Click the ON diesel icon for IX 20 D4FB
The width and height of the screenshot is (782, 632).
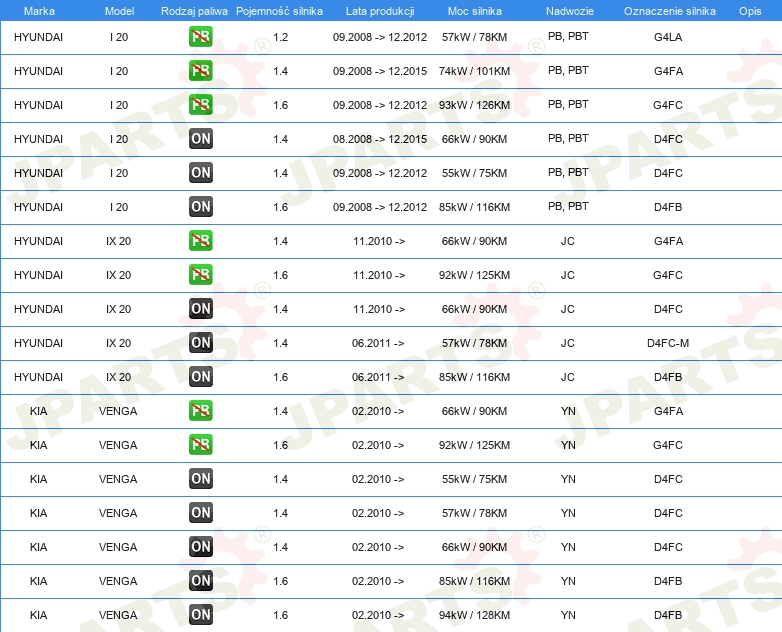coord(200,377)
